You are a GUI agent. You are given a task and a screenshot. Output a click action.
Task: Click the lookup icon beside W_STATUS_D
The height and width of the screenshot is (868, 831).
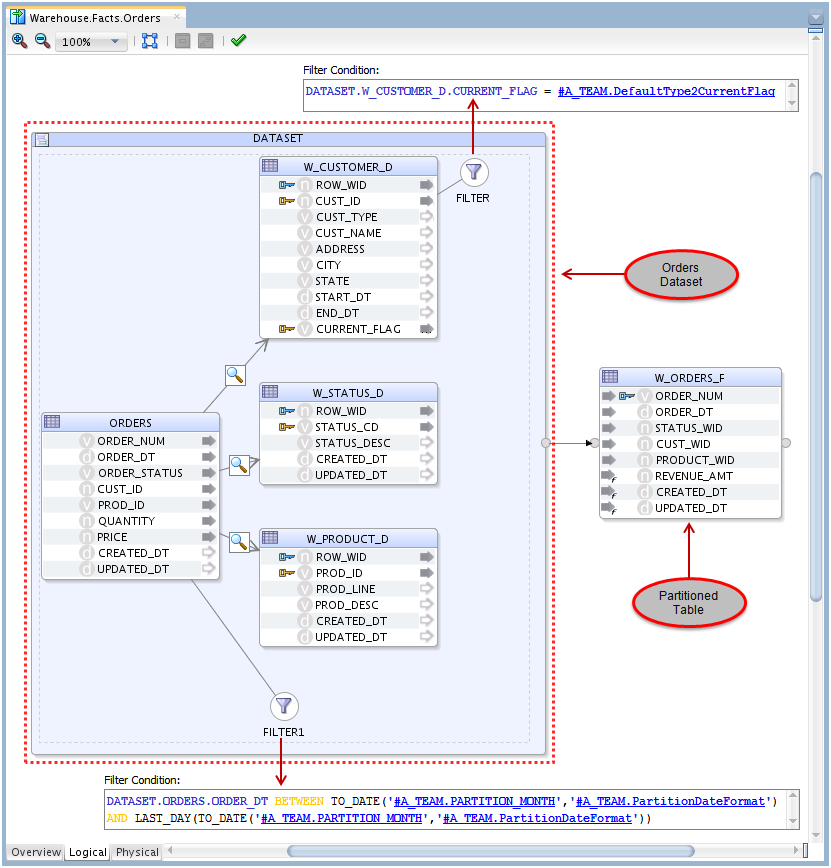[x=239, y=465]
